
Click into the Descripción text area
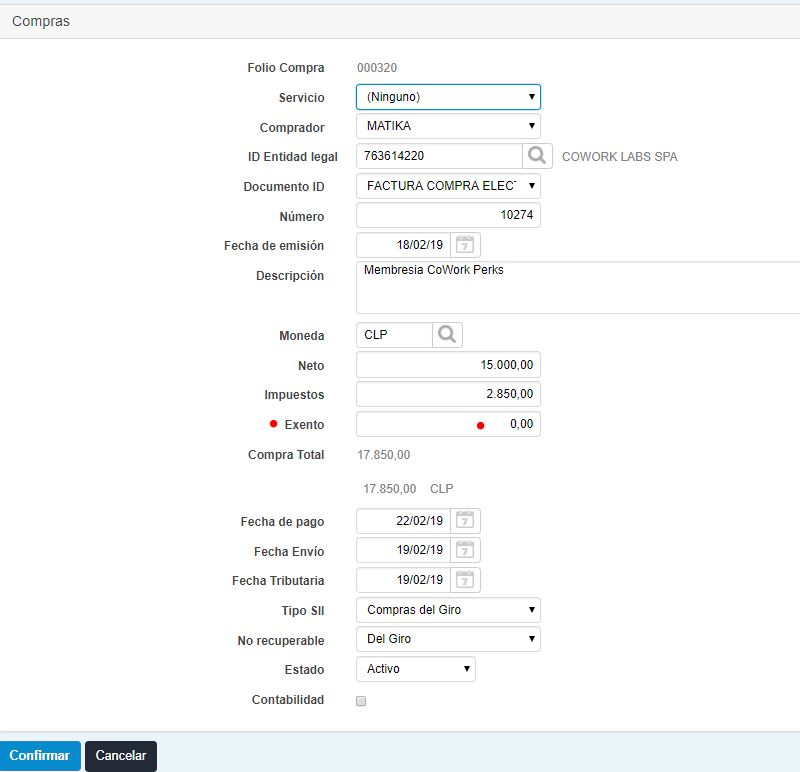pyautogui.click(x=578, y=287)
